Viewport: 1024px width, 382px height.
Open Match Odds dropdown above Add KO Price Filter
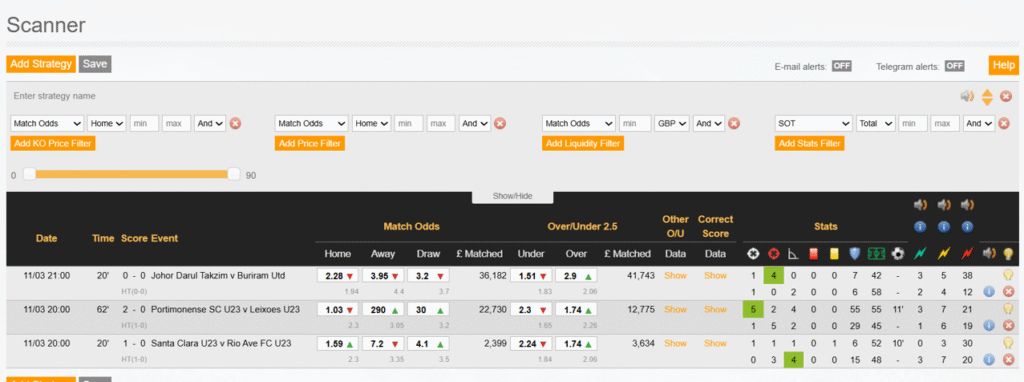pos(47,123)
